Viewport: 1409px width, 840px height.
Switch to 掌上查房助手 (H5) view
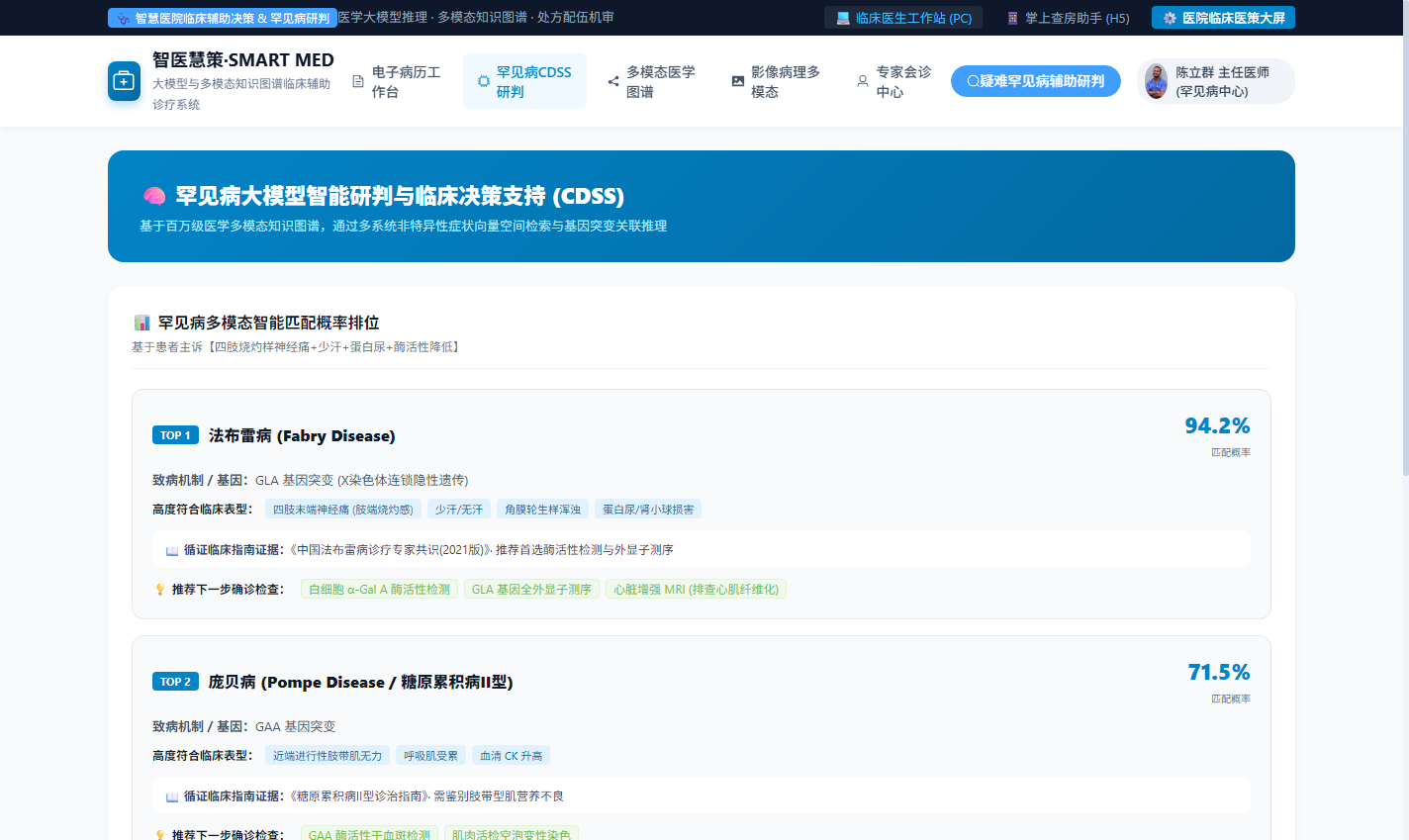point(1067,18)
